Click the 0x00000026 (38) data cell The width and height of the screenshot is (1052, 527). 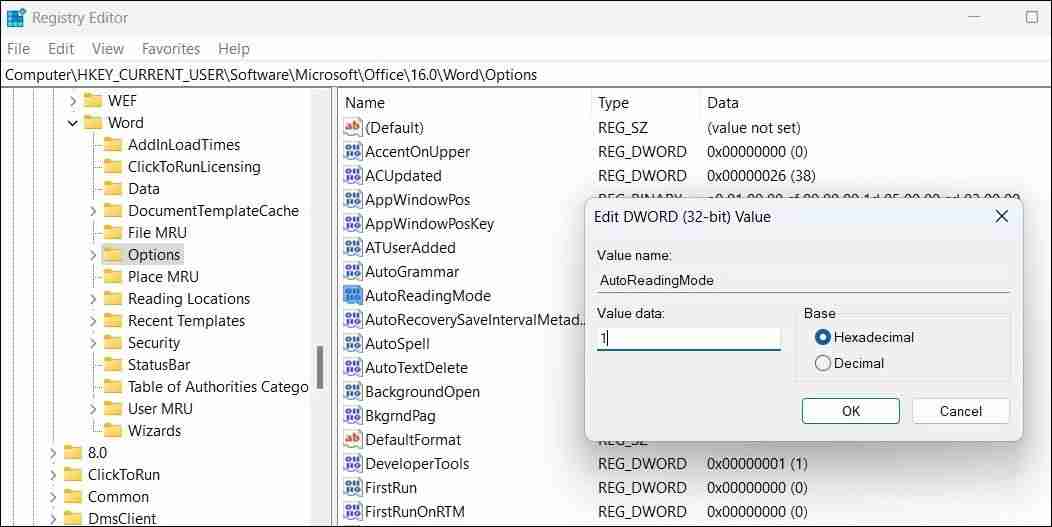[x=761, y=176]
